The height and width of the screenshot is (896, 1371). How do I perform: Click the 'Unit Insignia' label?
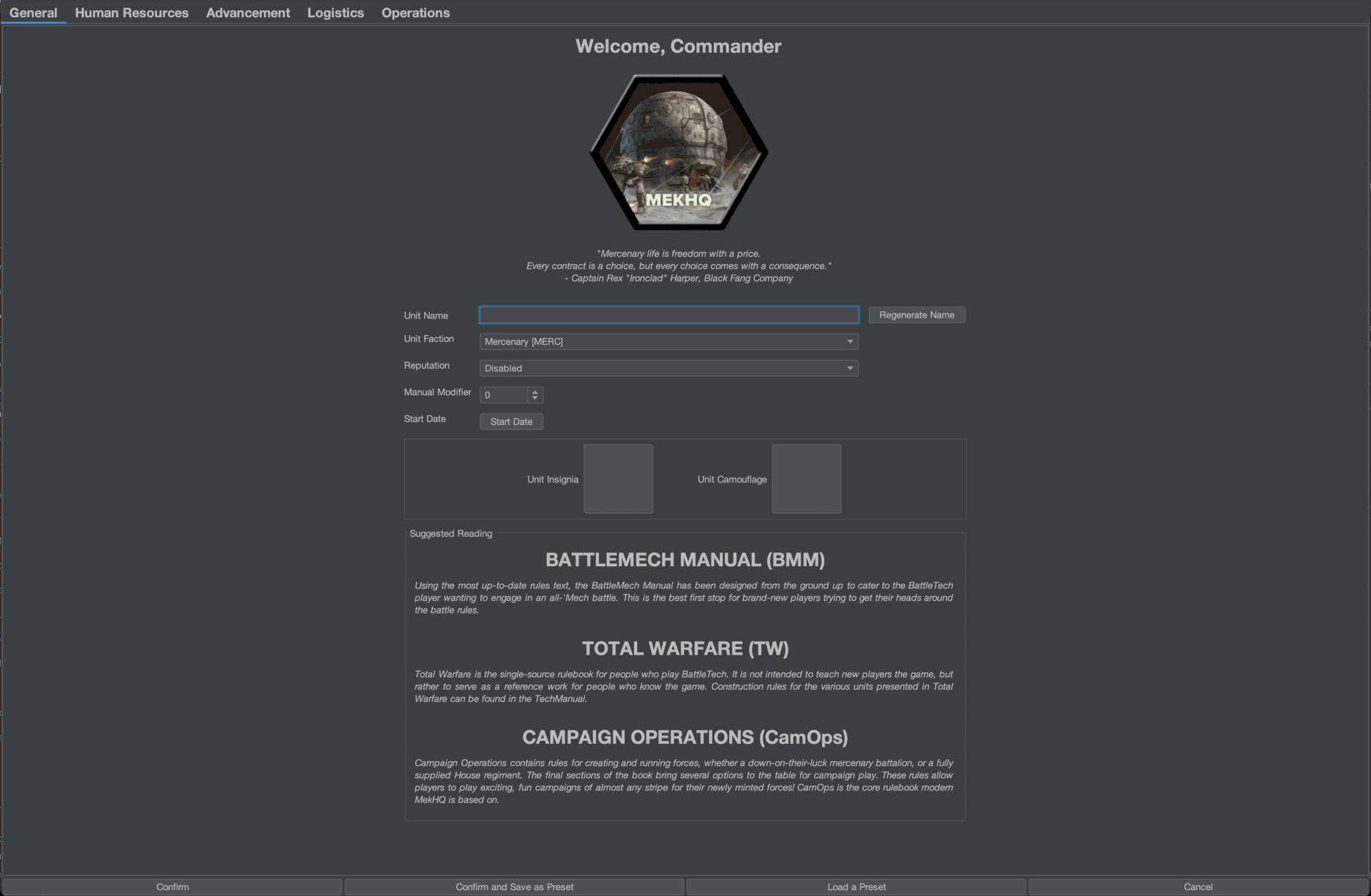(553, 480)
